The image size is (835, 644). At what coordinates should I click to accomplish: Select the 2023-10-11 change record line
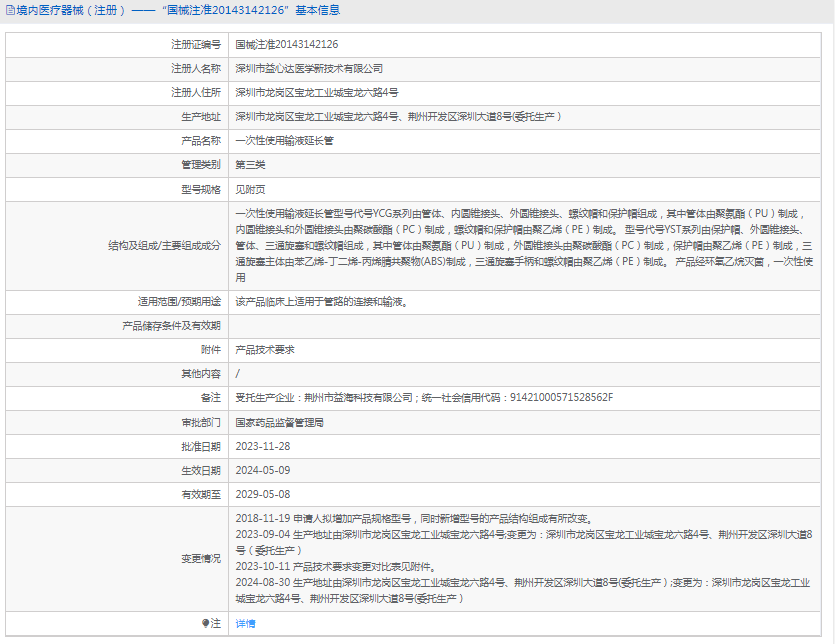pos(335,566)
